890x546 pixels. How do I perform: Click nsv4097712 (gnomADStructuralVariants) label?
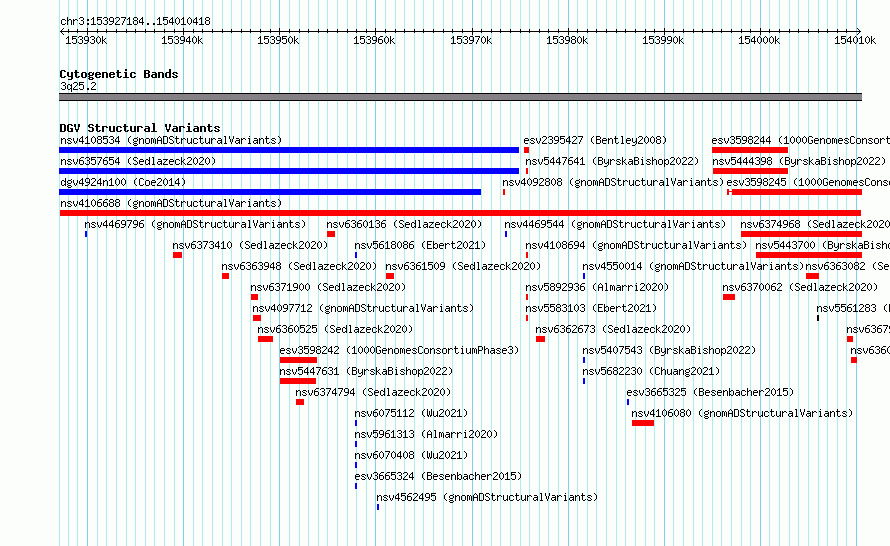363,308
